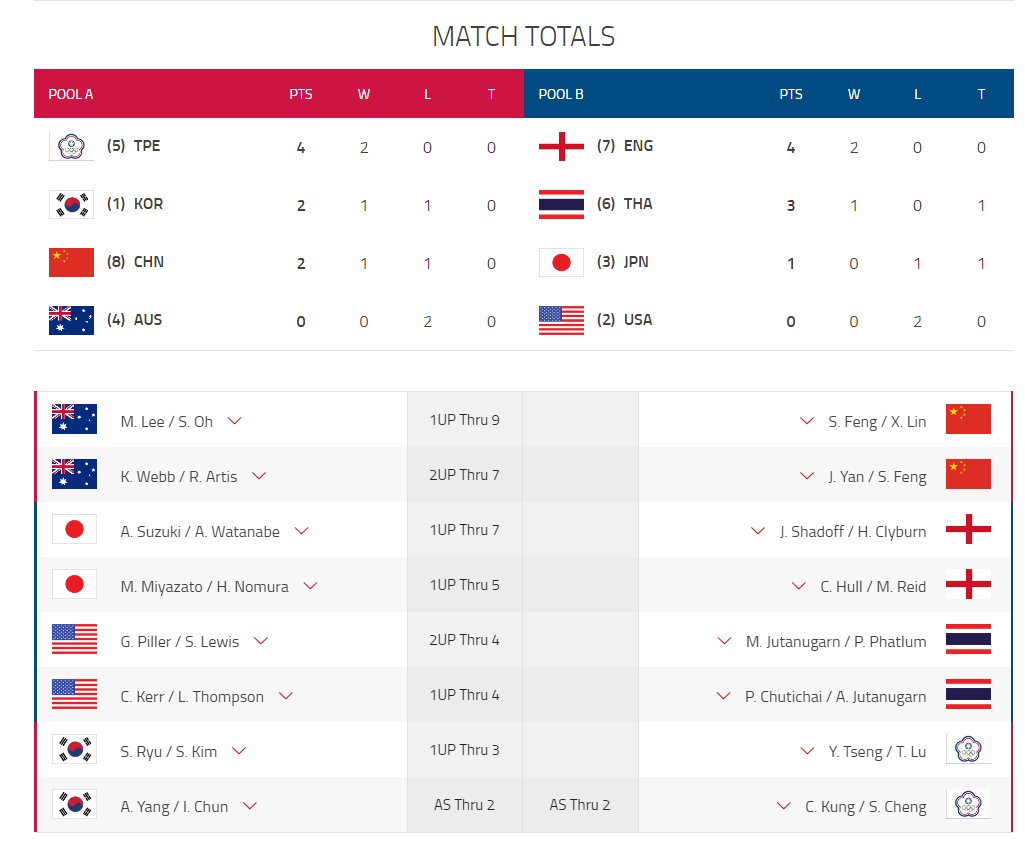
Task: Click Pool A PTS column header
Action: pyautogui.click(x=300, y=95)
